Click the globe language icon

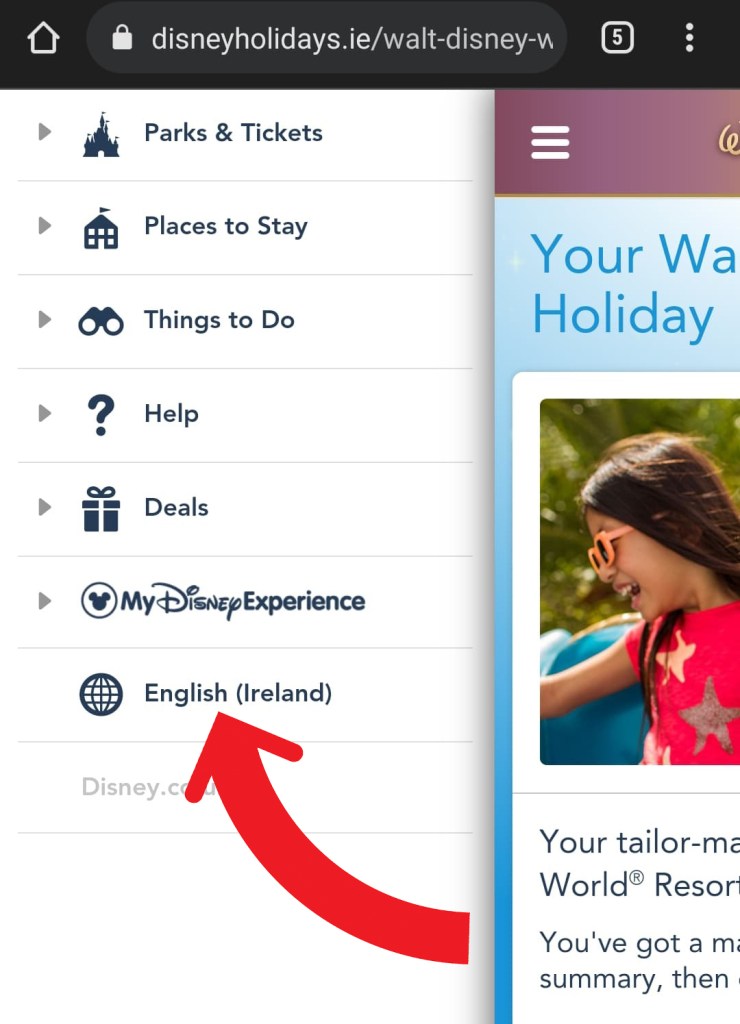[101, 694]
